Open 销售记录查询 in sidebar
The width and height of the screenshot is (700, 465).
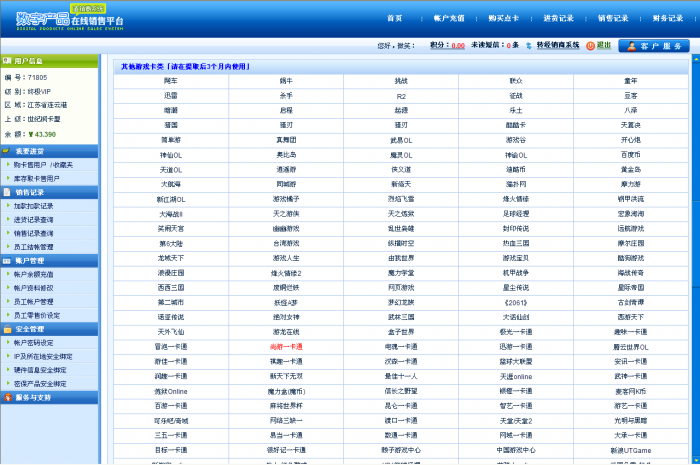tap(33, 233)
